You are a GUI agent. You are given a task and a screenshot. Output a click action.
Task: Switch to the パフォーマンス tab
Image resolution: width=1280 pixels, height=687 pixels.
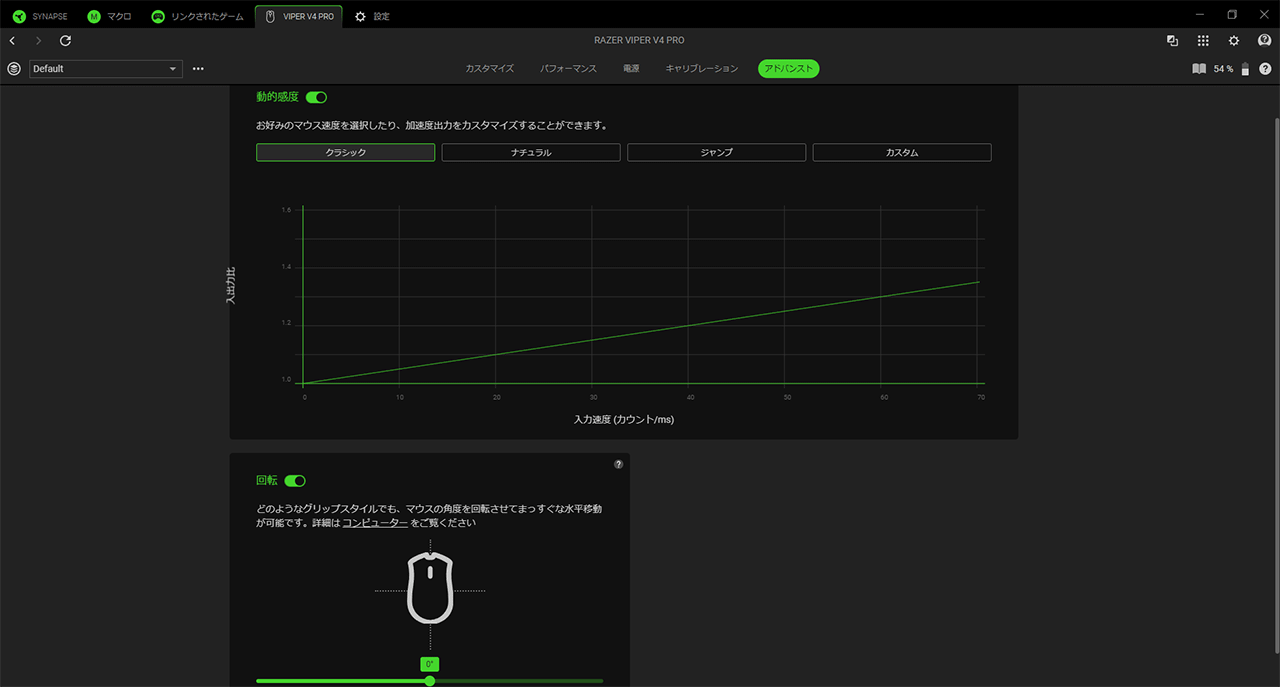[568, 69]
